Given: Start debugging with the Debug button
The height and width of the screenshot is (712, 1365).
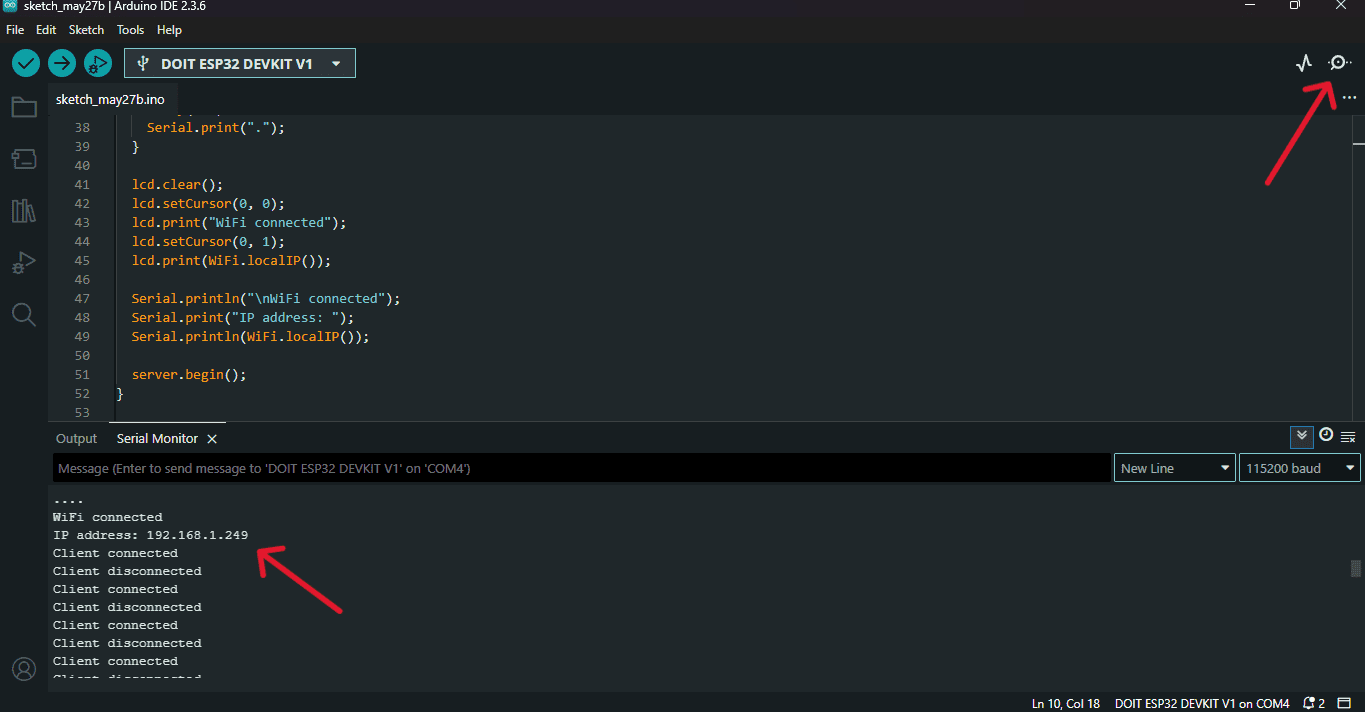Looking at the screenshot, I should 98,63.
